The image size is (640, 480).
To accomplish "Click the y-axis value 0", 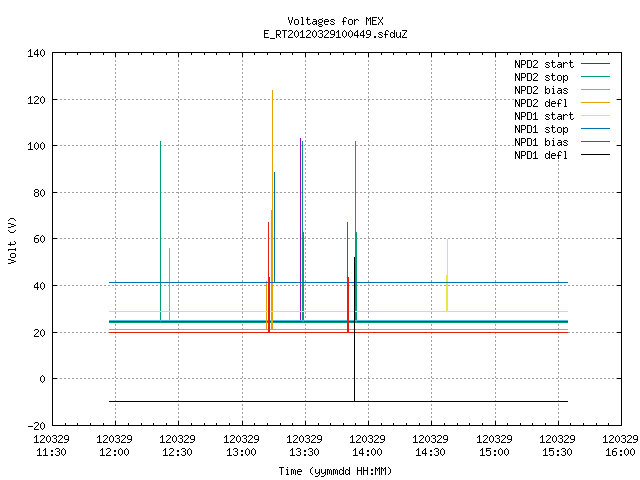I will click(x=42, y=379).
